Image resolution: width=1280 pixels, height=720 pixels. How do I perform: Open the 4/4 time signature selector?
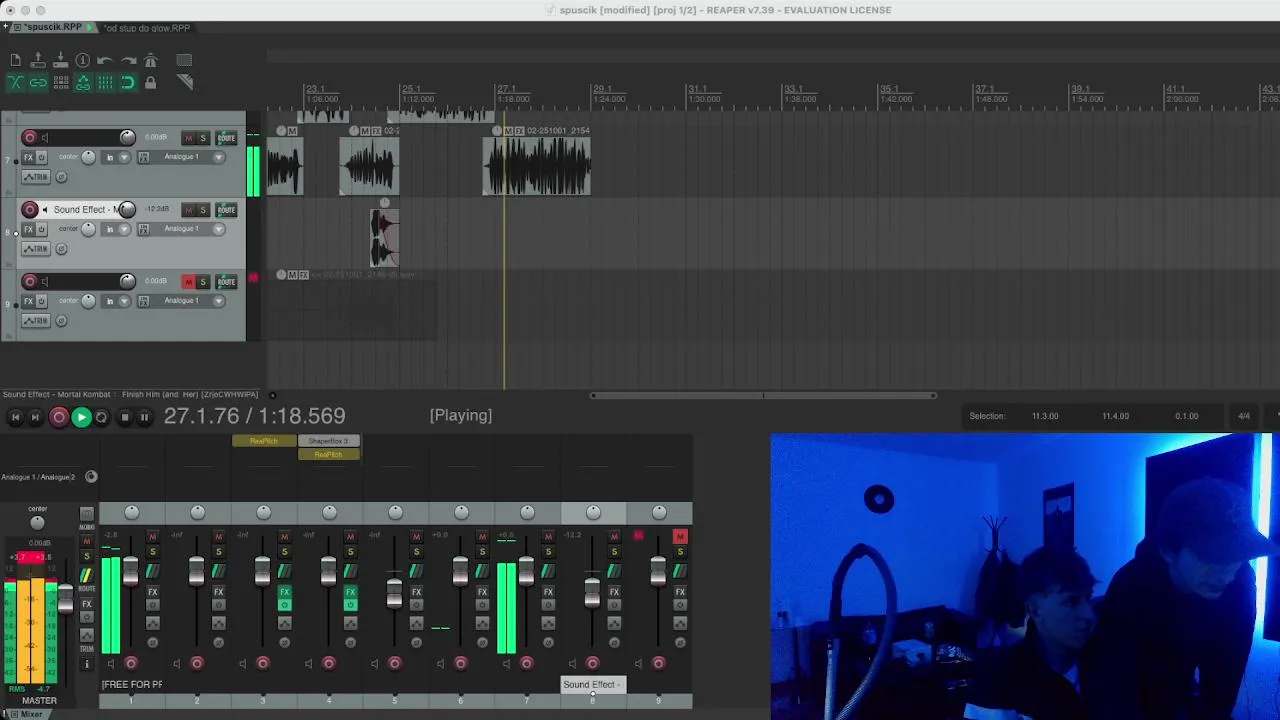click(x=1244, y=416)
